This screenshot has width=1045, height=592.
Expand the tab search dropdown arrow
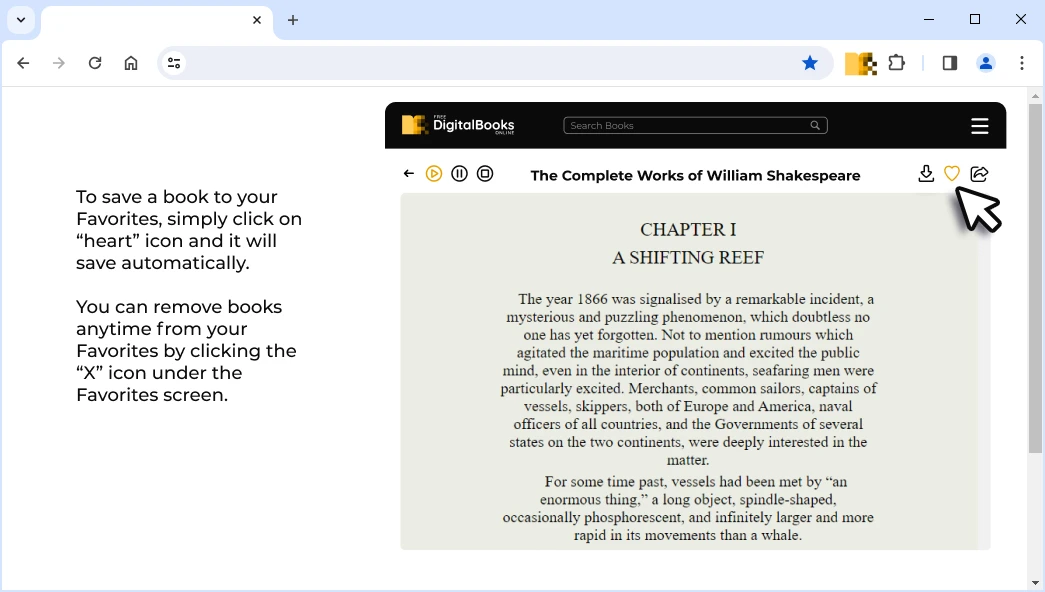[x=21, y=20]
